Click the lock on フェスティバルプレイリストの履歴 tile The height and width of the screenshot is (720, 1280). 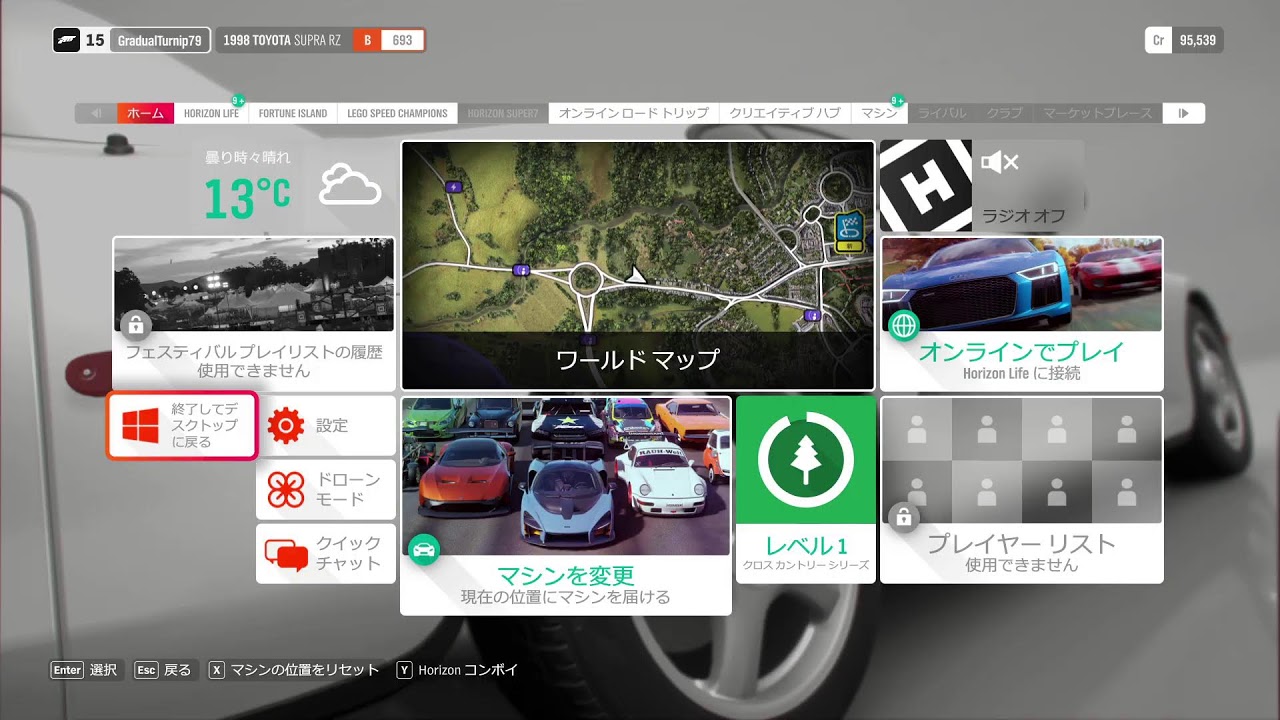tap(134, 326)
